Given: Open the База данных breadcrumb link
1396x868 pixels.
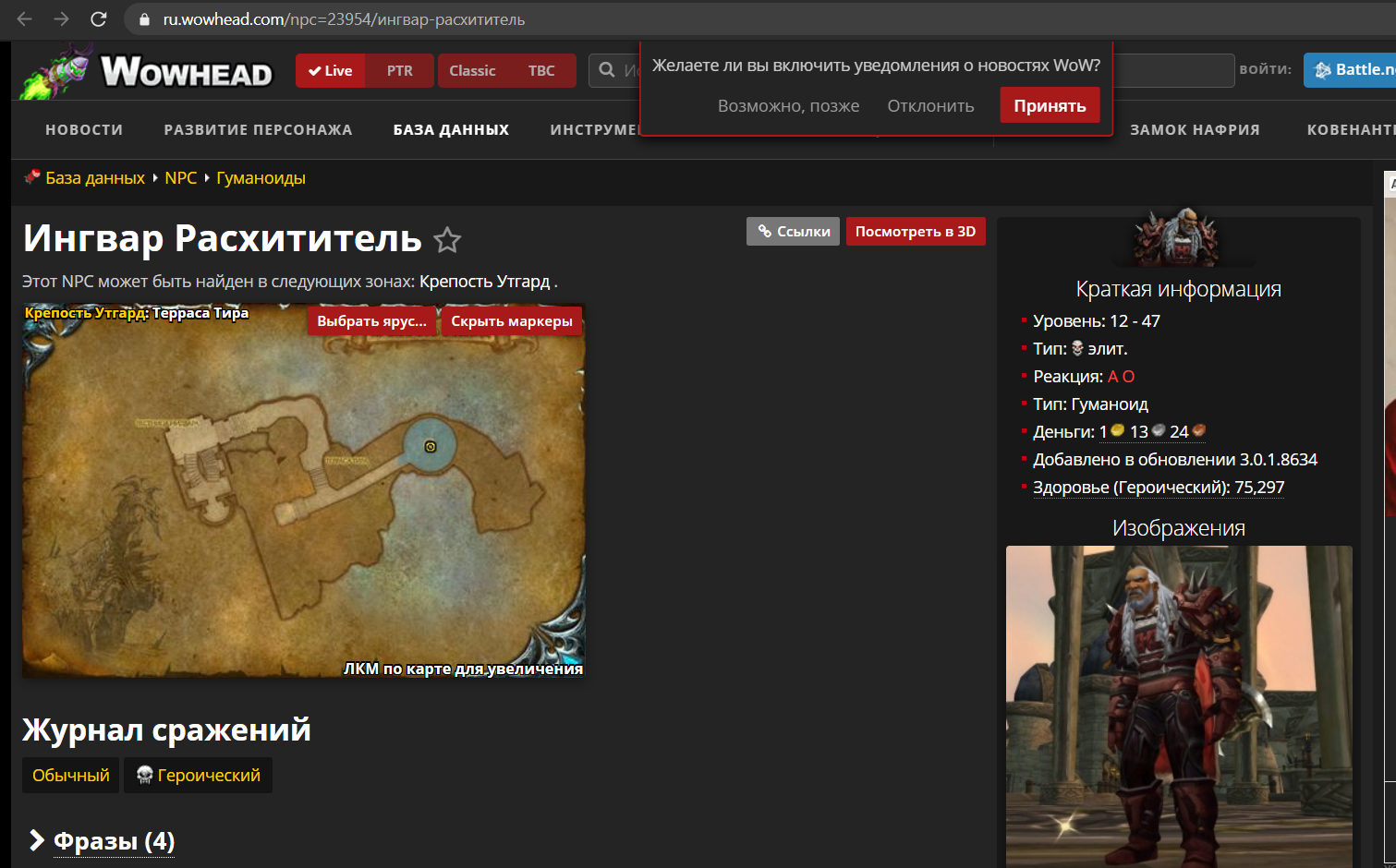Looking at the screenshot, I should click(x=95, y=178).
